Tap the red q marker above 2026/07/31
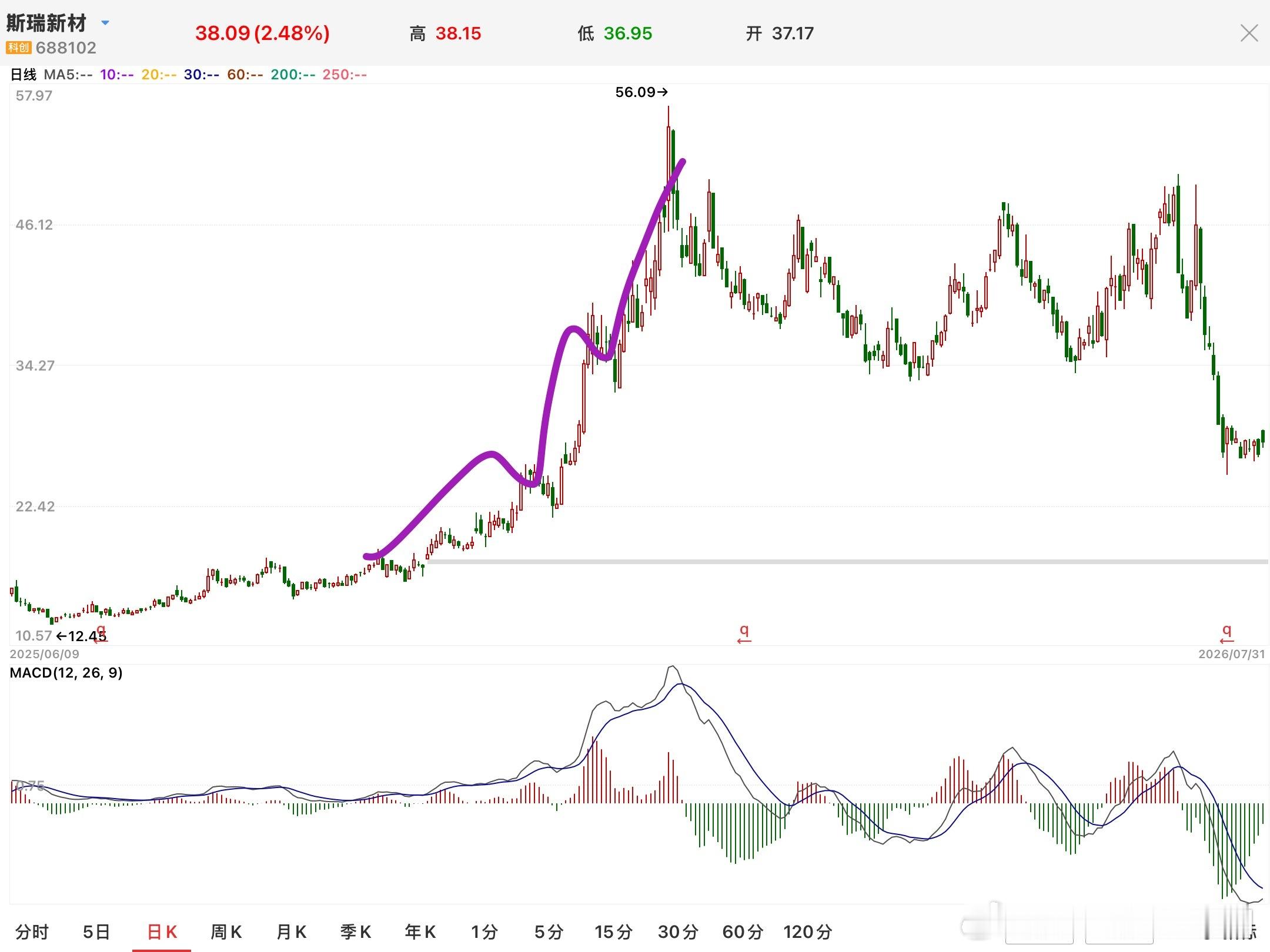The width and height of the screenshot is (1270, 952). pyautogui.click(x=1226, y=633)
